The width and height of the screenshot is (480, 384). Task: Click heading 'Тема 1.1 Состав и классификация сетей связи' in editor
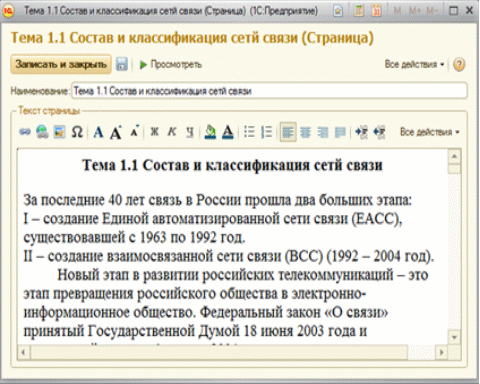[232, 165]
